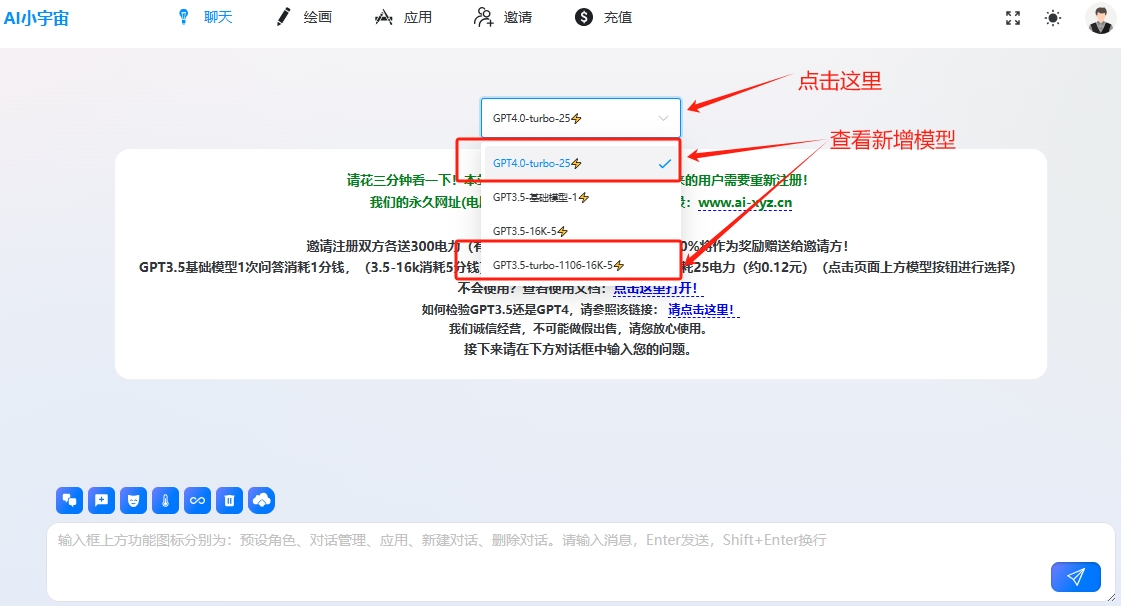1121x606 pixels.
Task: Switch to the 绘画 drawing tab
Action: coord(304,17)
